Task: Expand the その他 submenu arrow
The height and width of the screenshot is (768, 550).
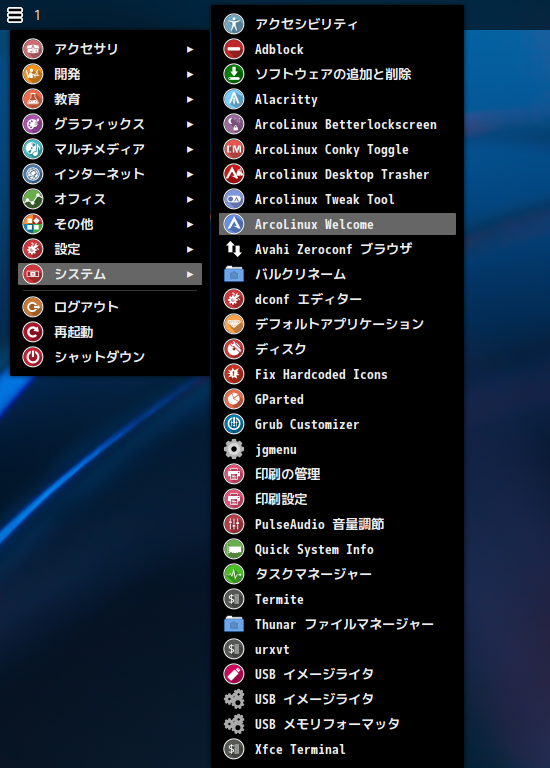Action: pyautogui.click(x=190, y=224)
